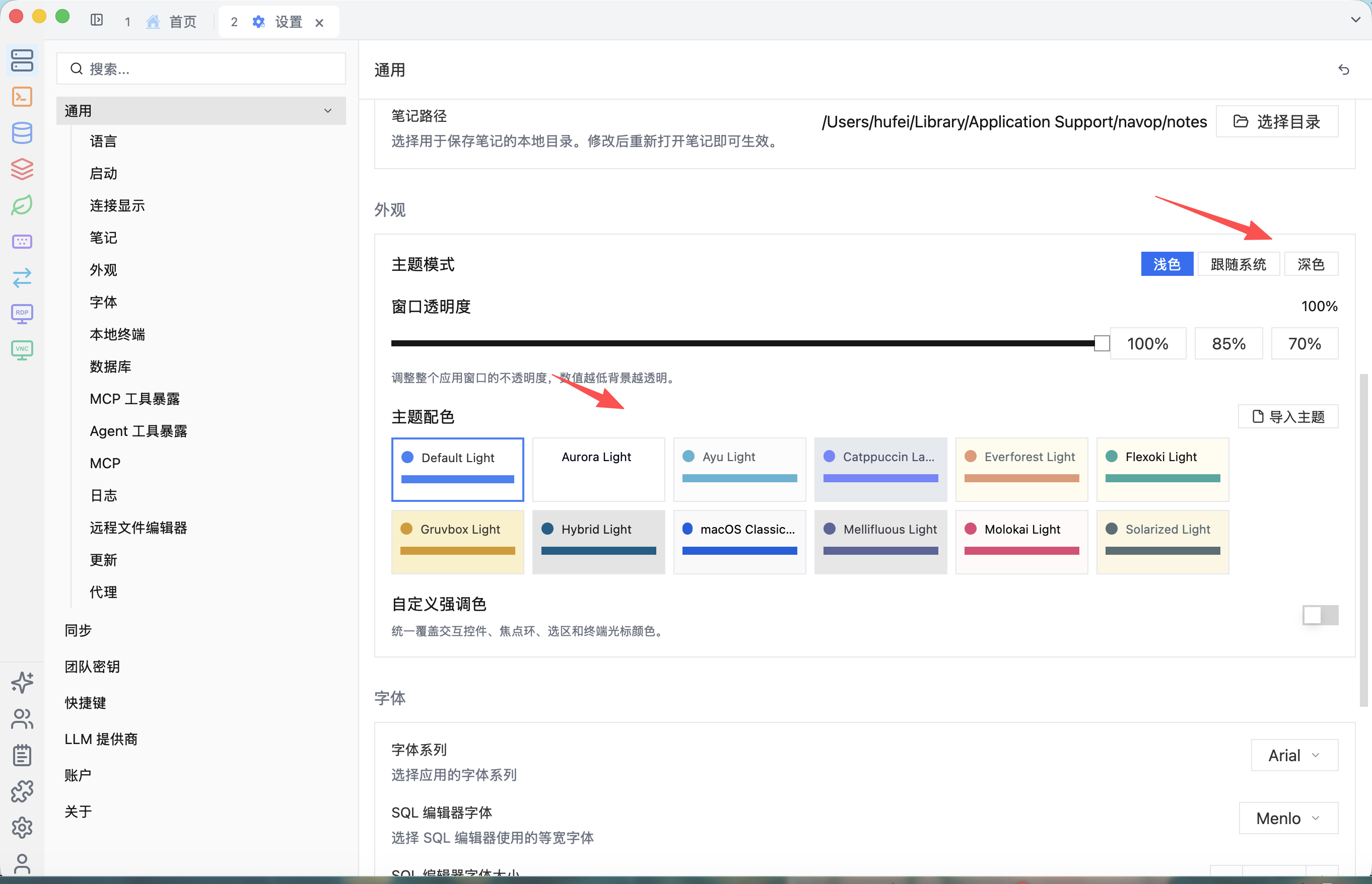
Task: Open 快捷键 settings category
Action: pyautogui.click(x=85, y=702)
